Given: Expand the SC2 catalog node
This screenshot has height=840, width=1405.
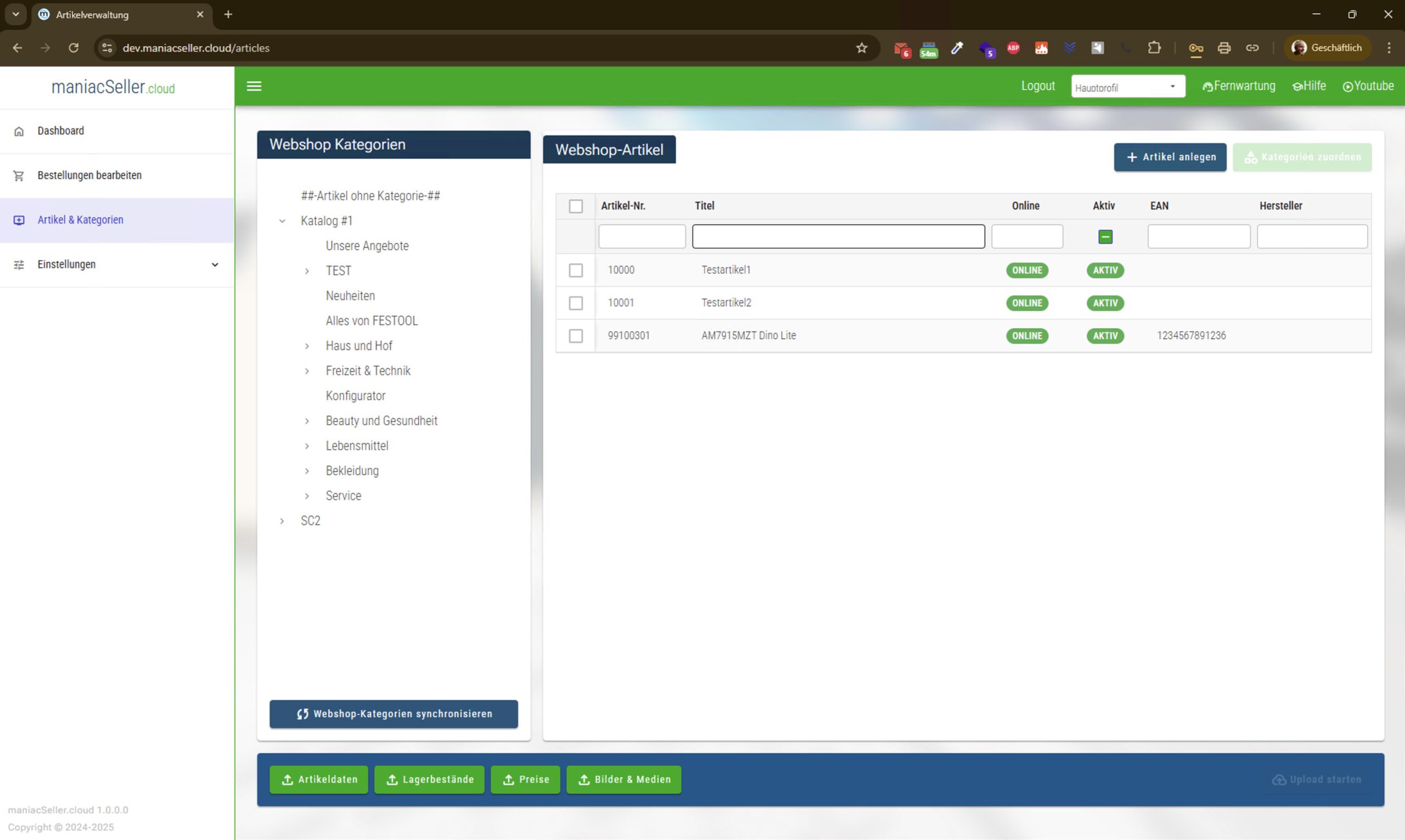Looking at the screenshot, I should (x=282, y=521).
